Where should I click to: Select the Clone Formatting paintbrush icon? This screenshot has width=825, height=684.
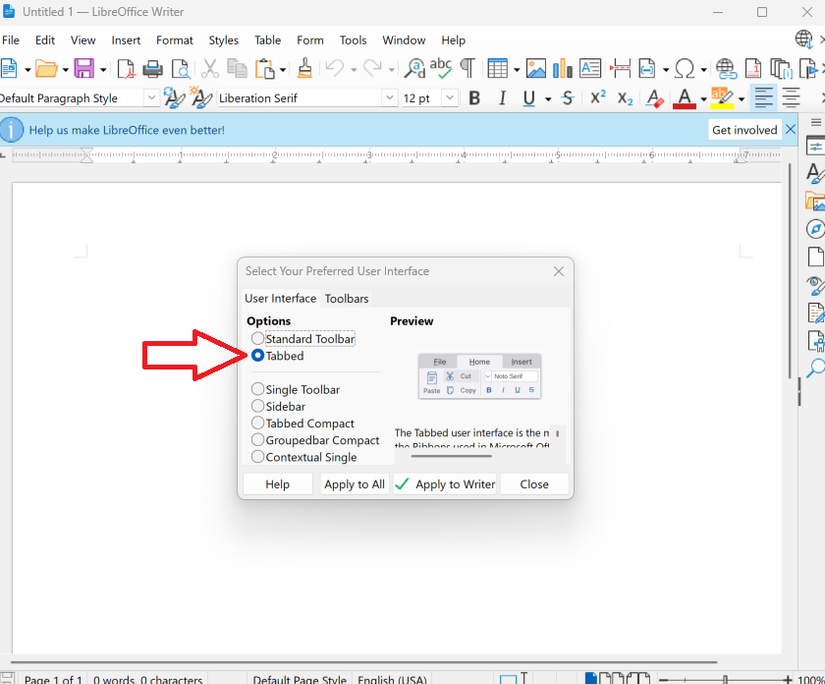tap(305, 68)
